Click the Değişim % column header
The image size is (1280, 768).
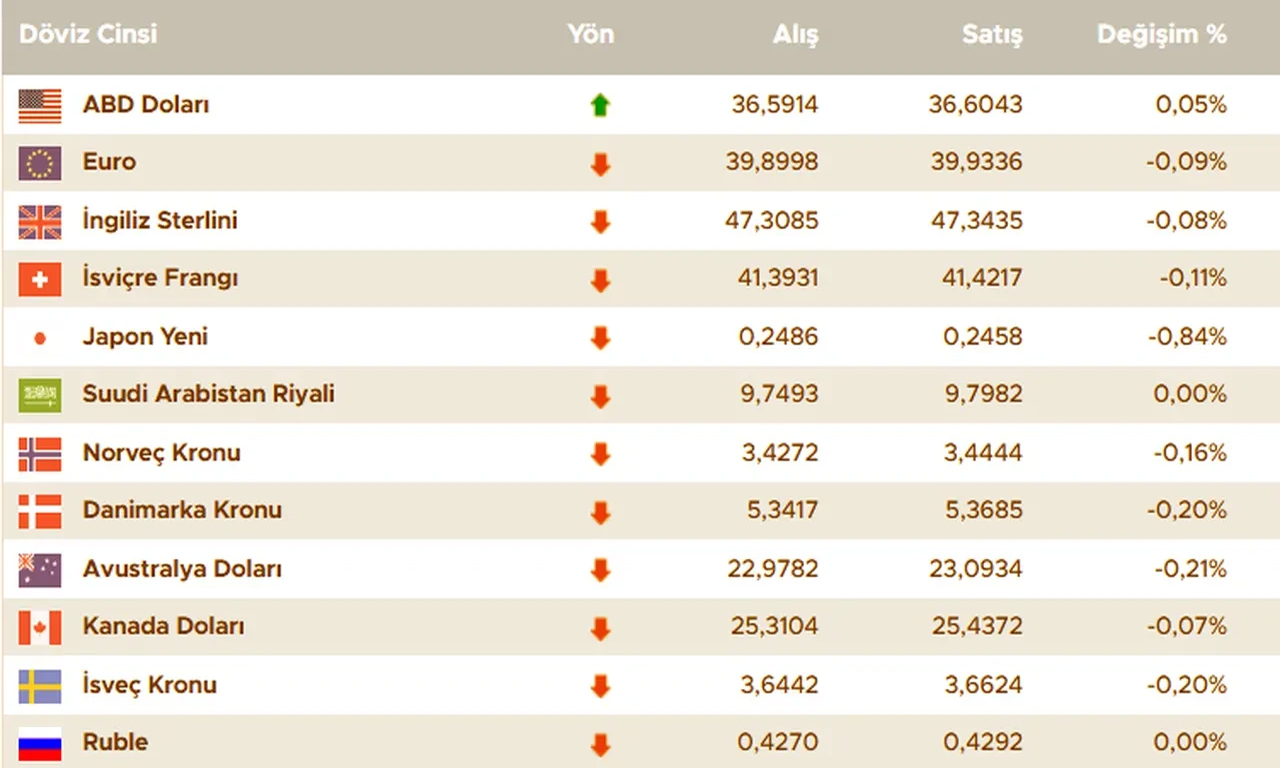click(1161, 34)
